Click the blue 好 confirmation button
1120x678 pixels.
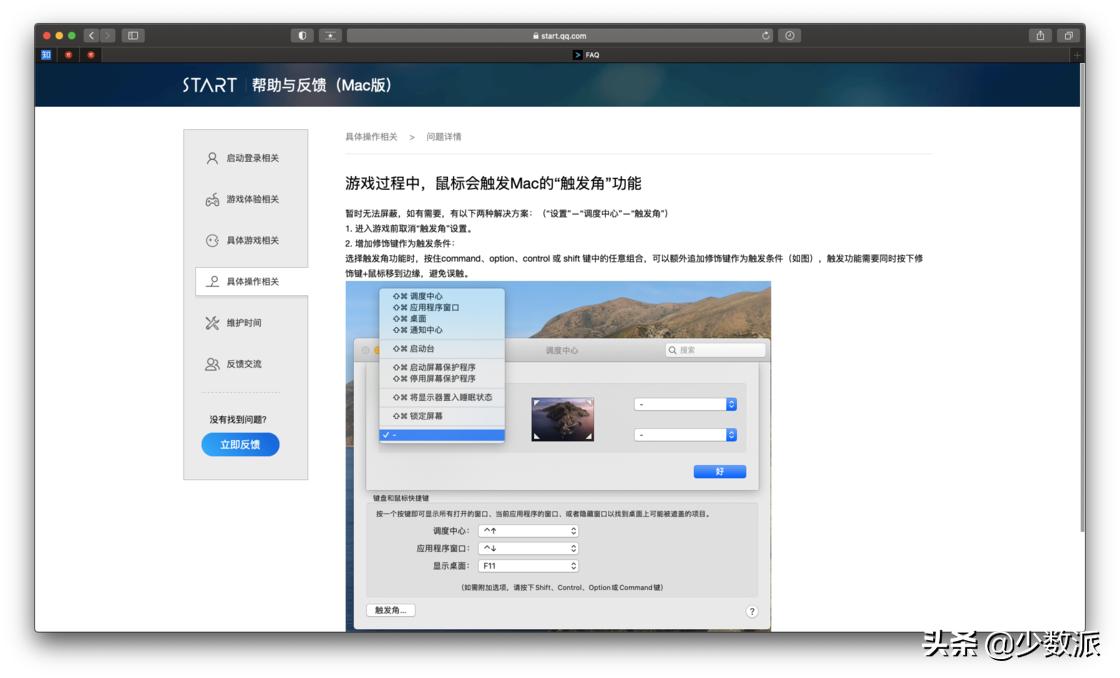[720, 471]
